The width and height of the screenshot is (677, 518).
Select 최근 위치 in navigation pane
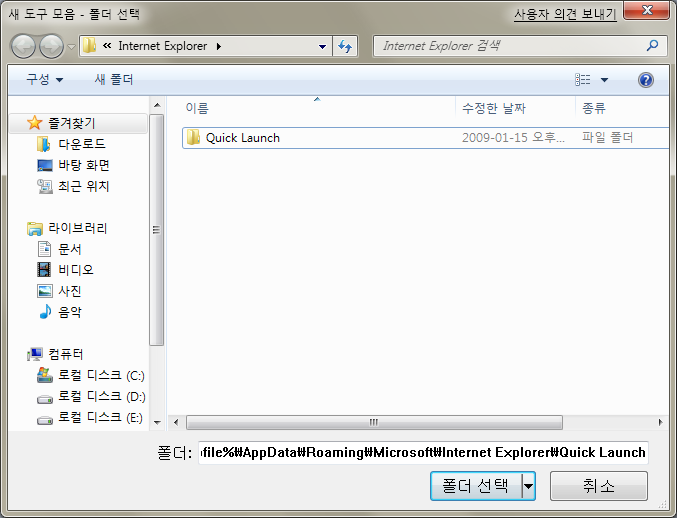84,186
